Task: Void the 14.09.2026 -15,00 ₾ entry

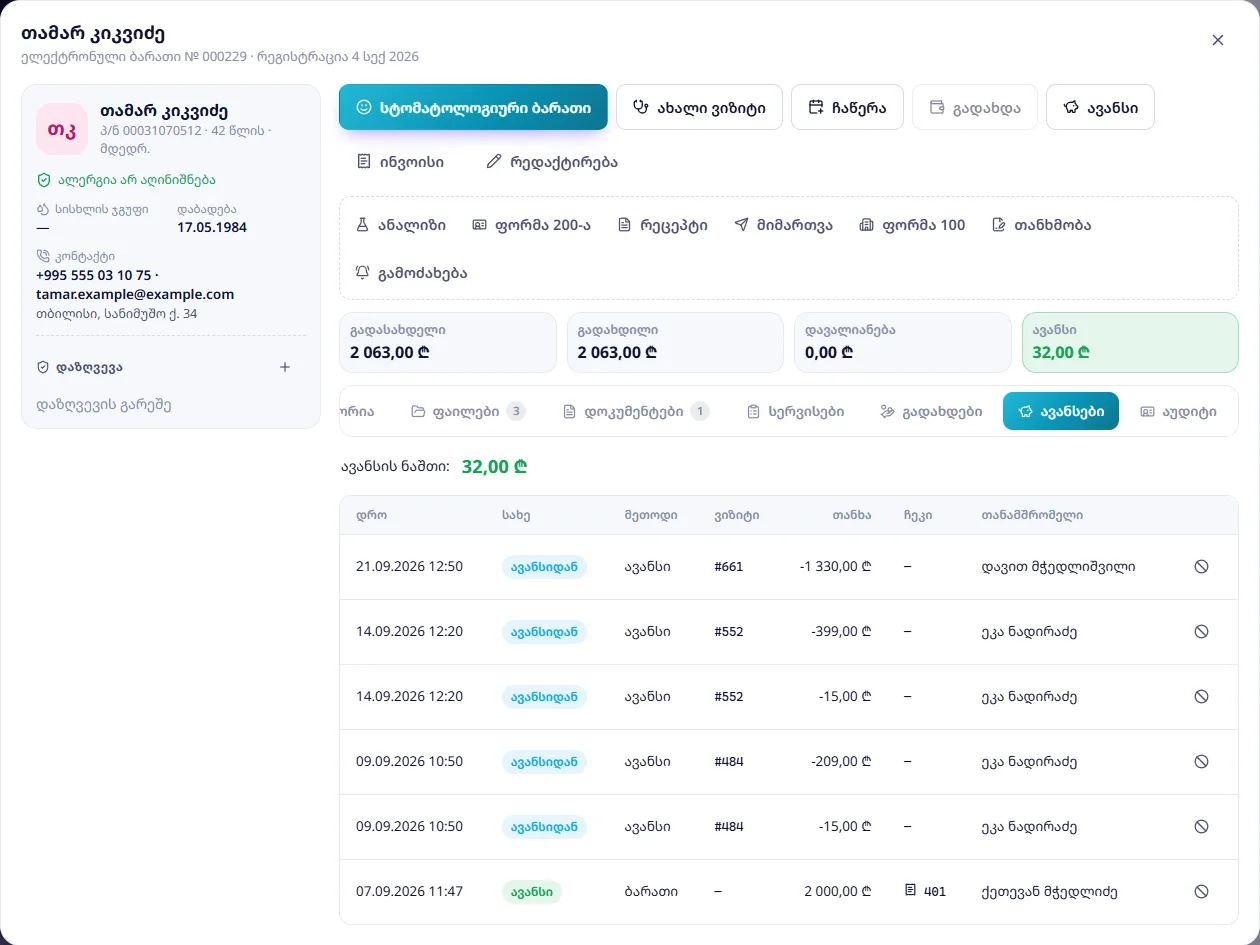Action: coord(1201,696)
